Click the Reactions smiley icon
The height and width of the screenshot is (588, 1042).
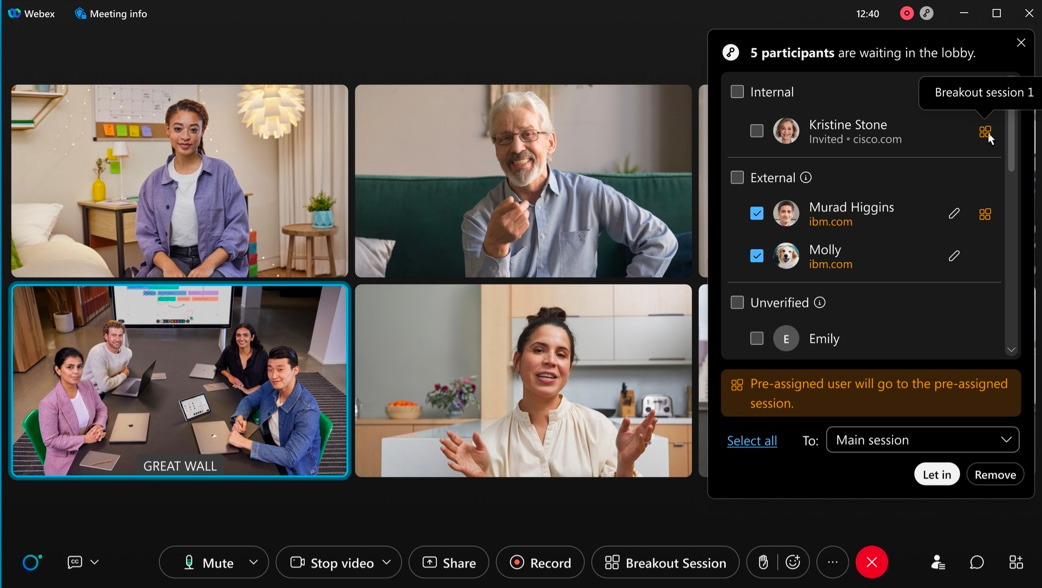tap(793, 563)
